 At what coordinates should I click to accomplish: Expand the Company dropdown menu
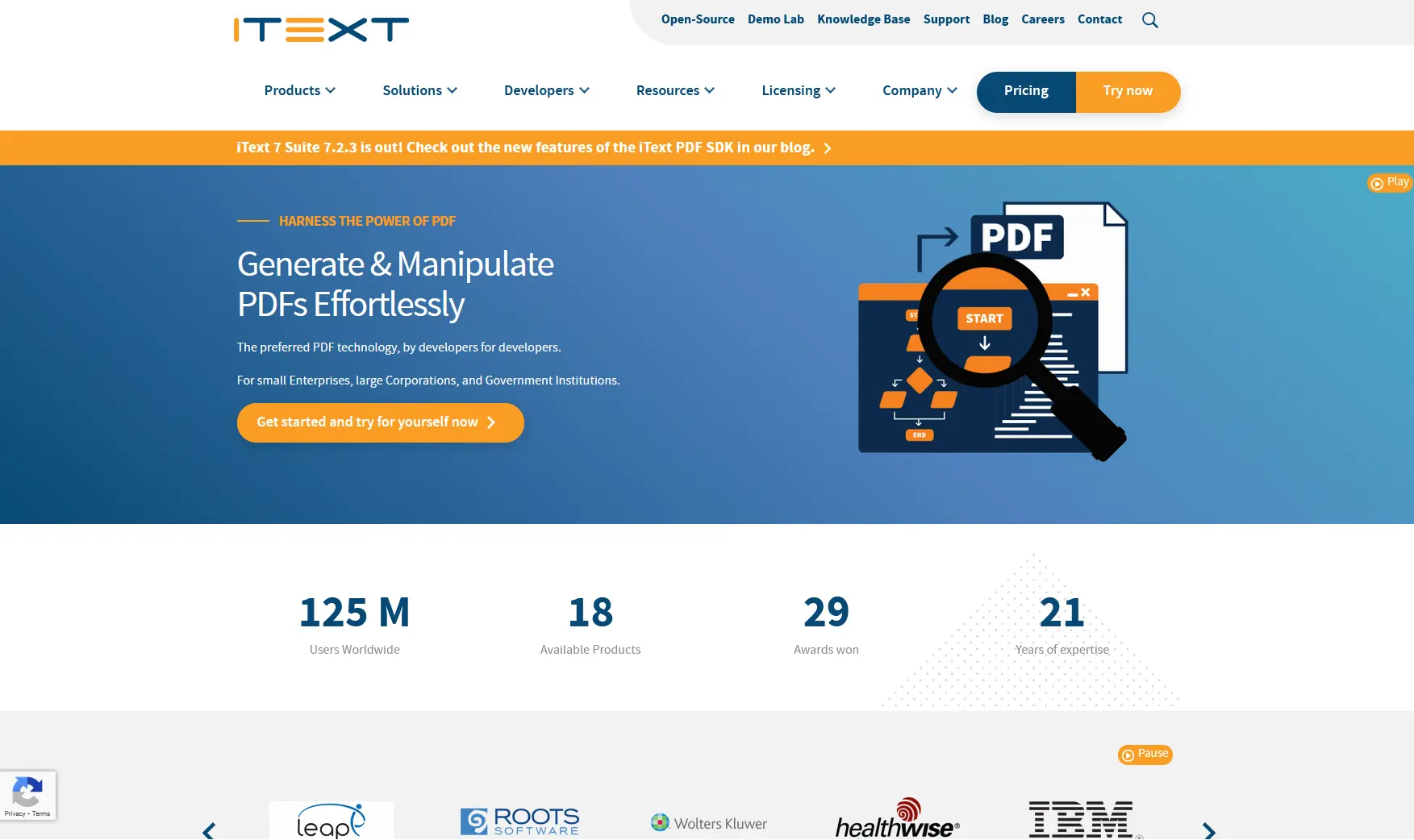click(x=920, y=90)
